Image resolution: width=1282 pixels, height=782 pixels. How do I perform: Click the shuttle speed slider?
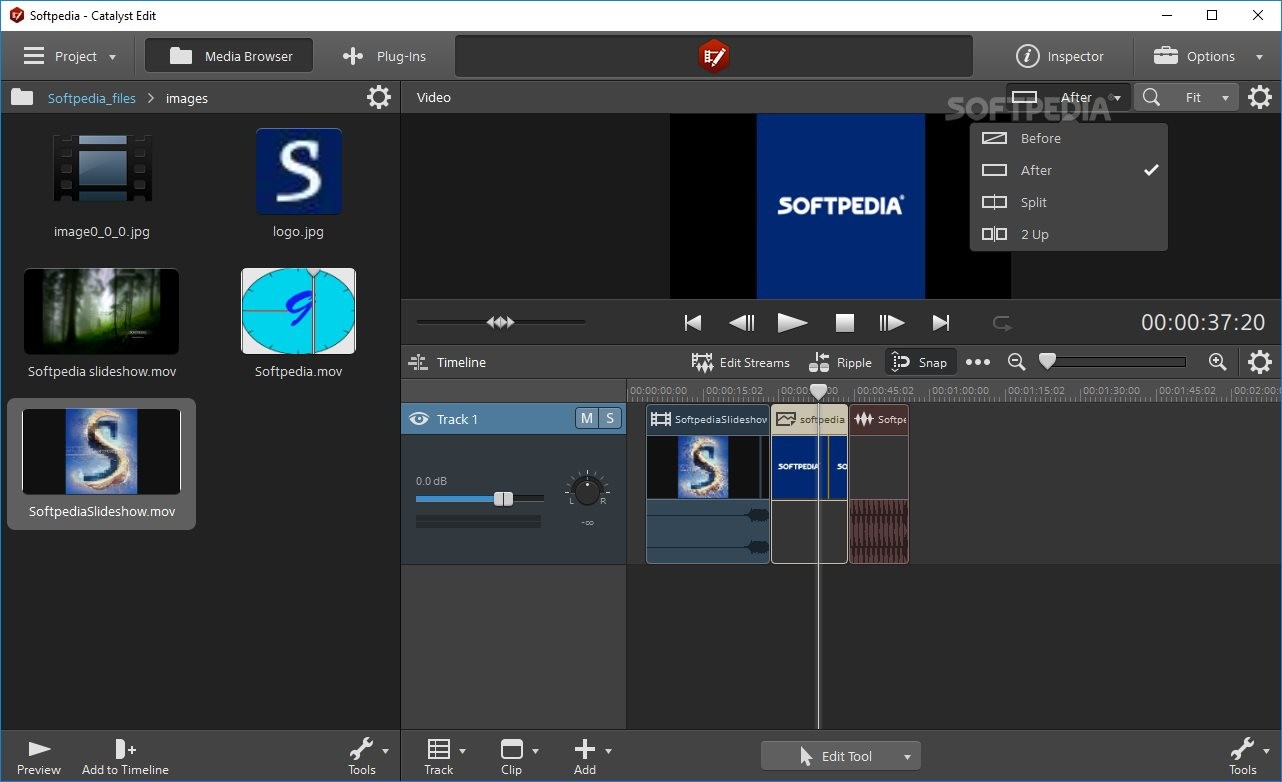point(501,322)
